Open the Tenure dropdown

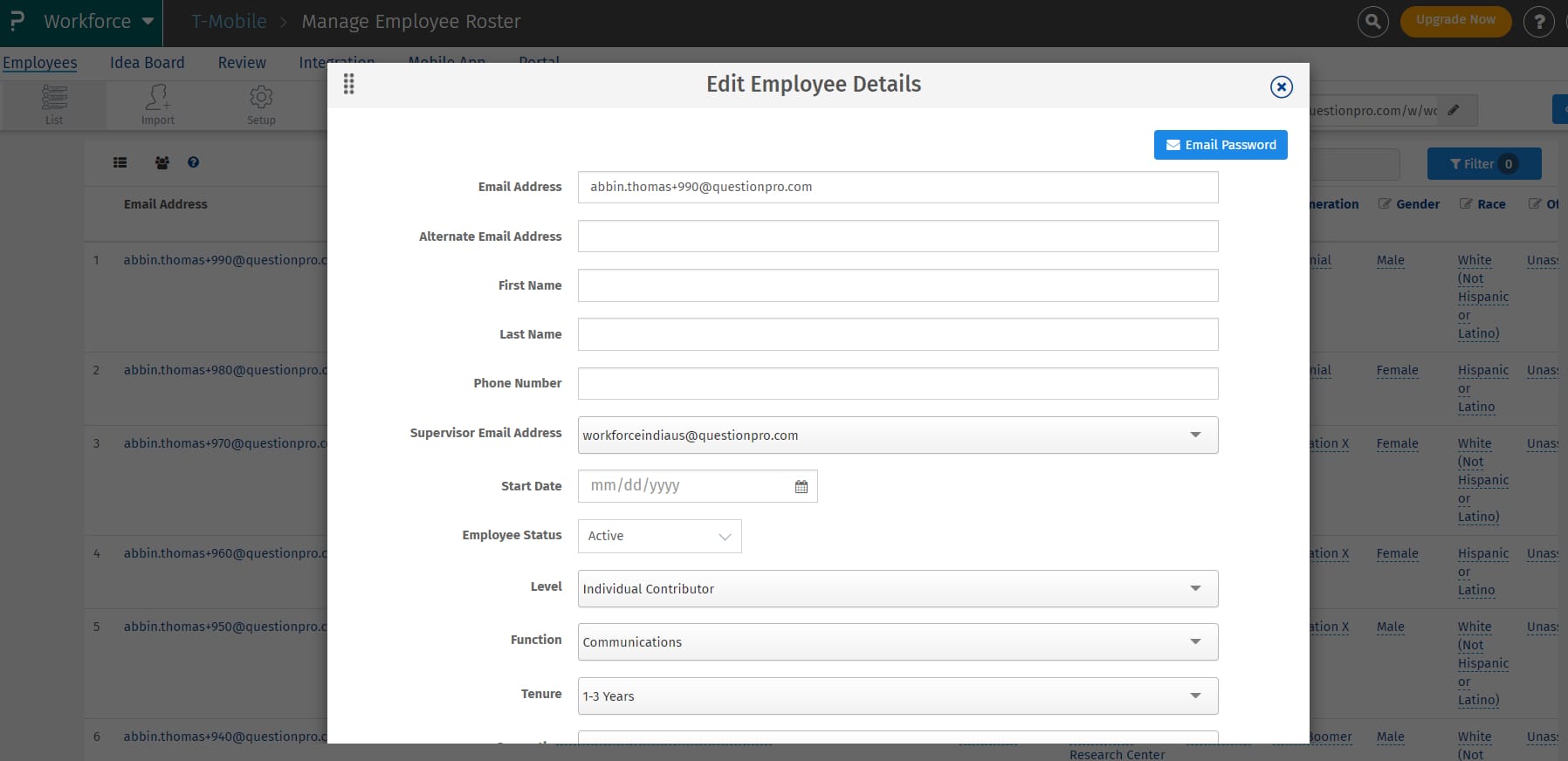(1195, 696)
